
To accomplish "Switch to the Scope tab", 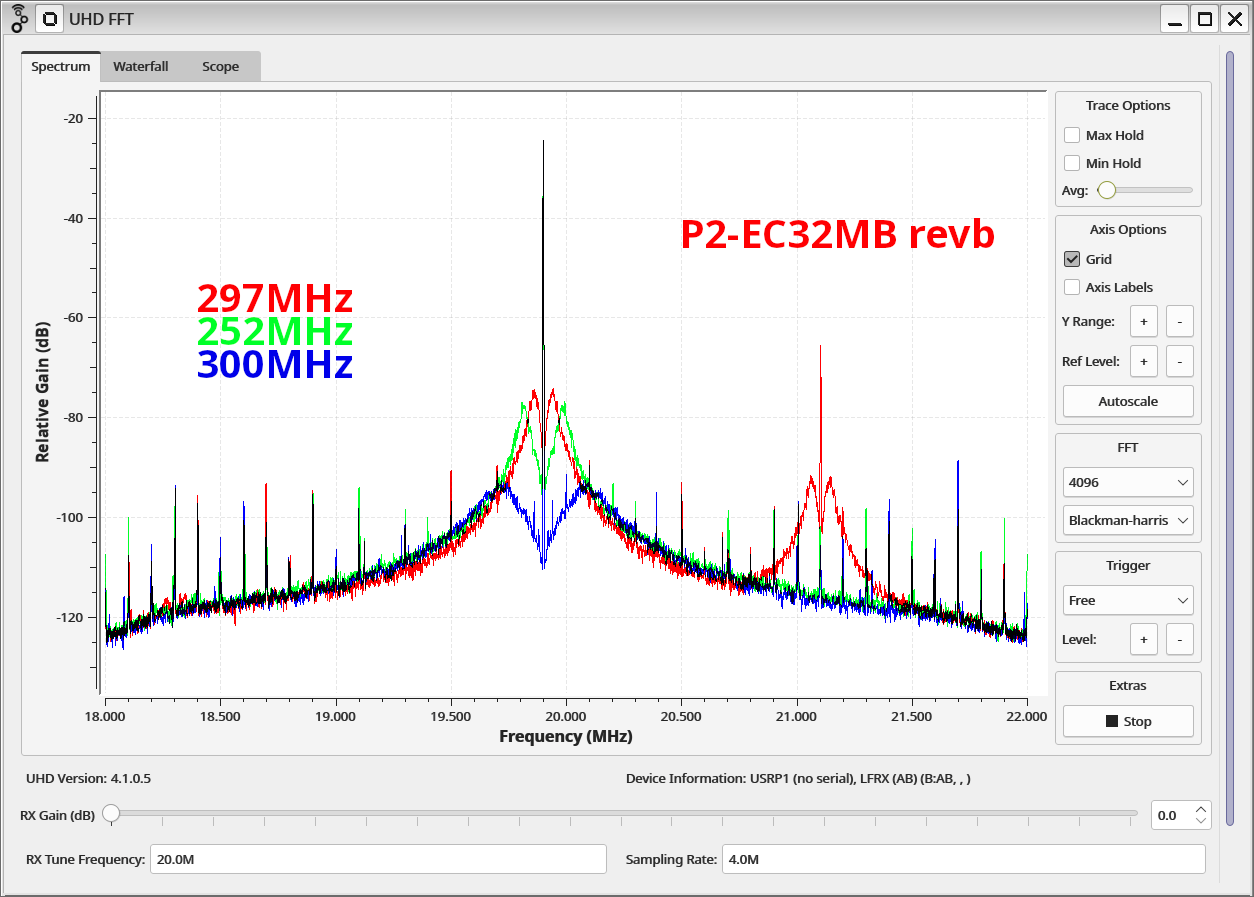I will click(x=220, y=67).
